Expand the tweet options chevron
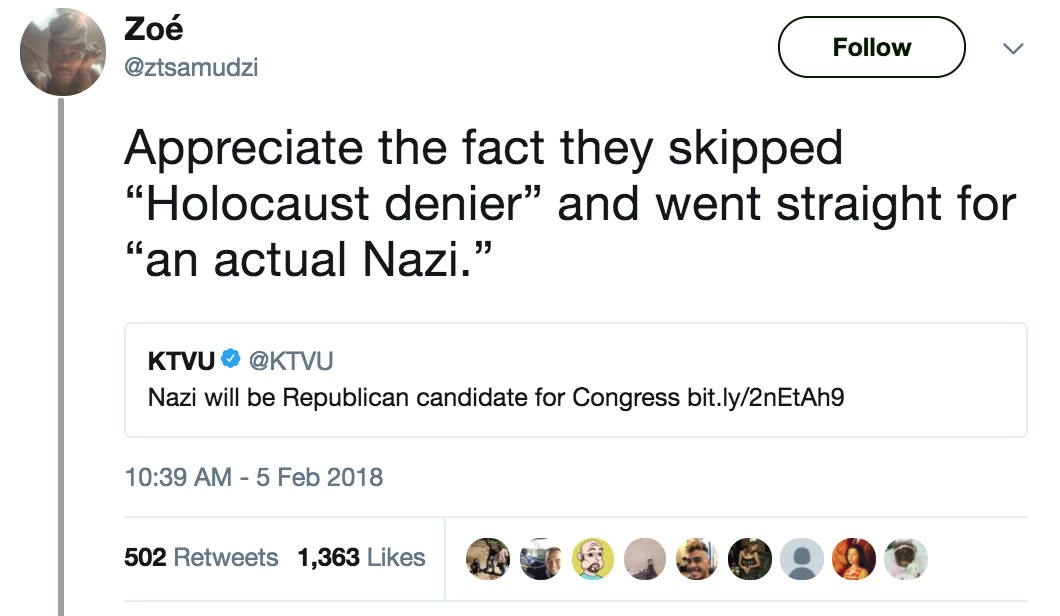 click(x=1013, y=48)
